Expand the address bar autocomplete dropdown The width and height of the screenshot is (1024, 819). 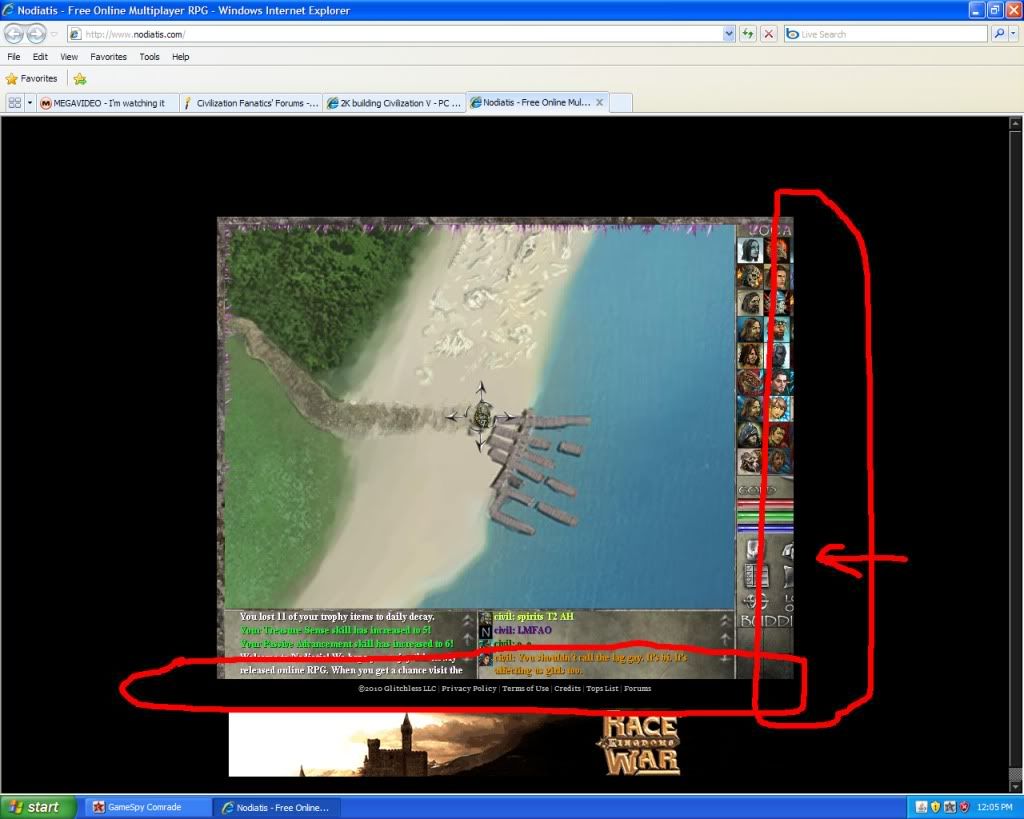pos(729,34)
